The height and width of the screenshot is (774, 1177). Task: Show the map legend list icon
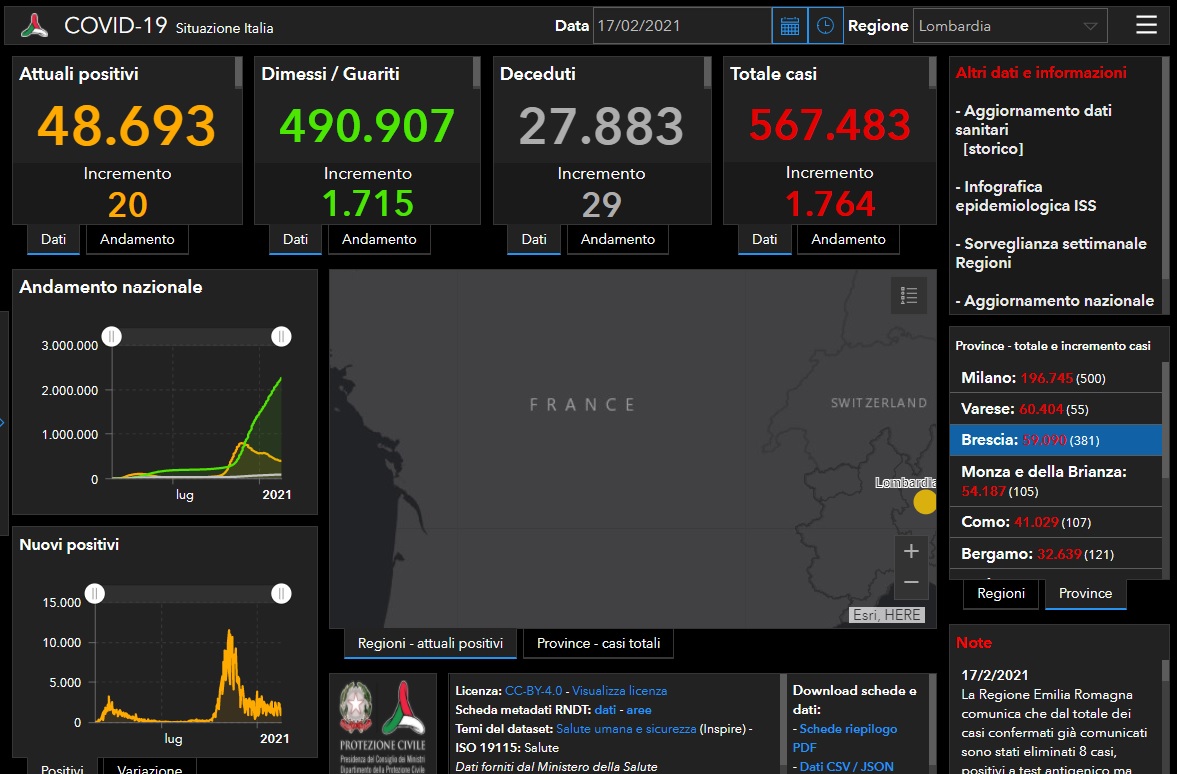pyautogui.click(x=909, y=295)
